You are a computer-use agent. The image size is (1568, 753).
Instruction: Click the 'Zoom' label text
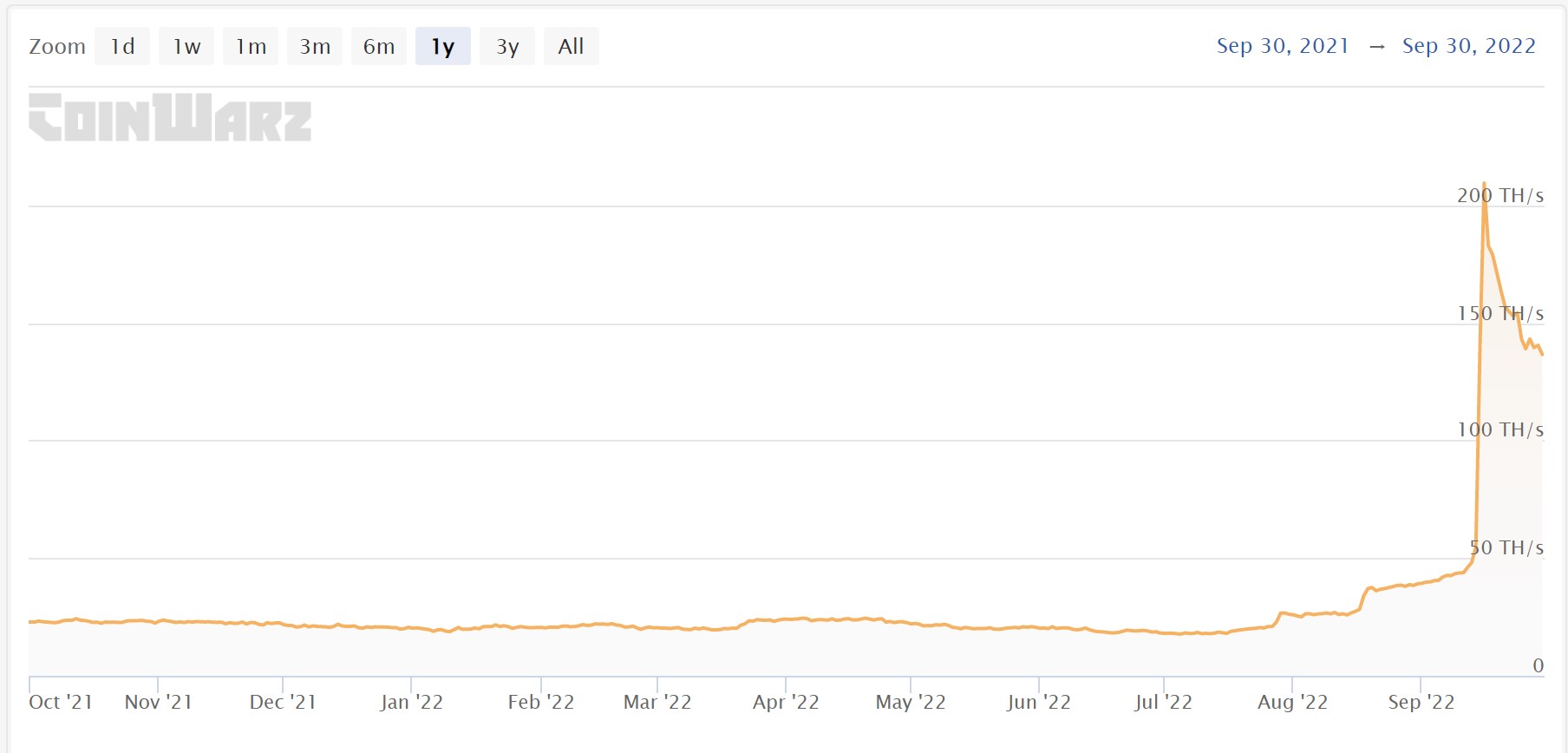click(x=57, y=46)
